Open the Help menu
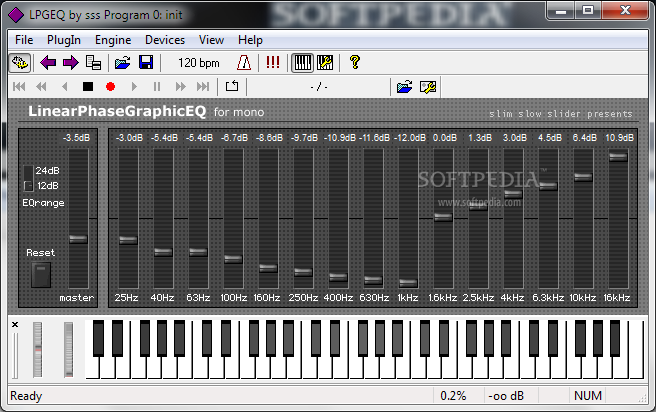 (250, 40)
